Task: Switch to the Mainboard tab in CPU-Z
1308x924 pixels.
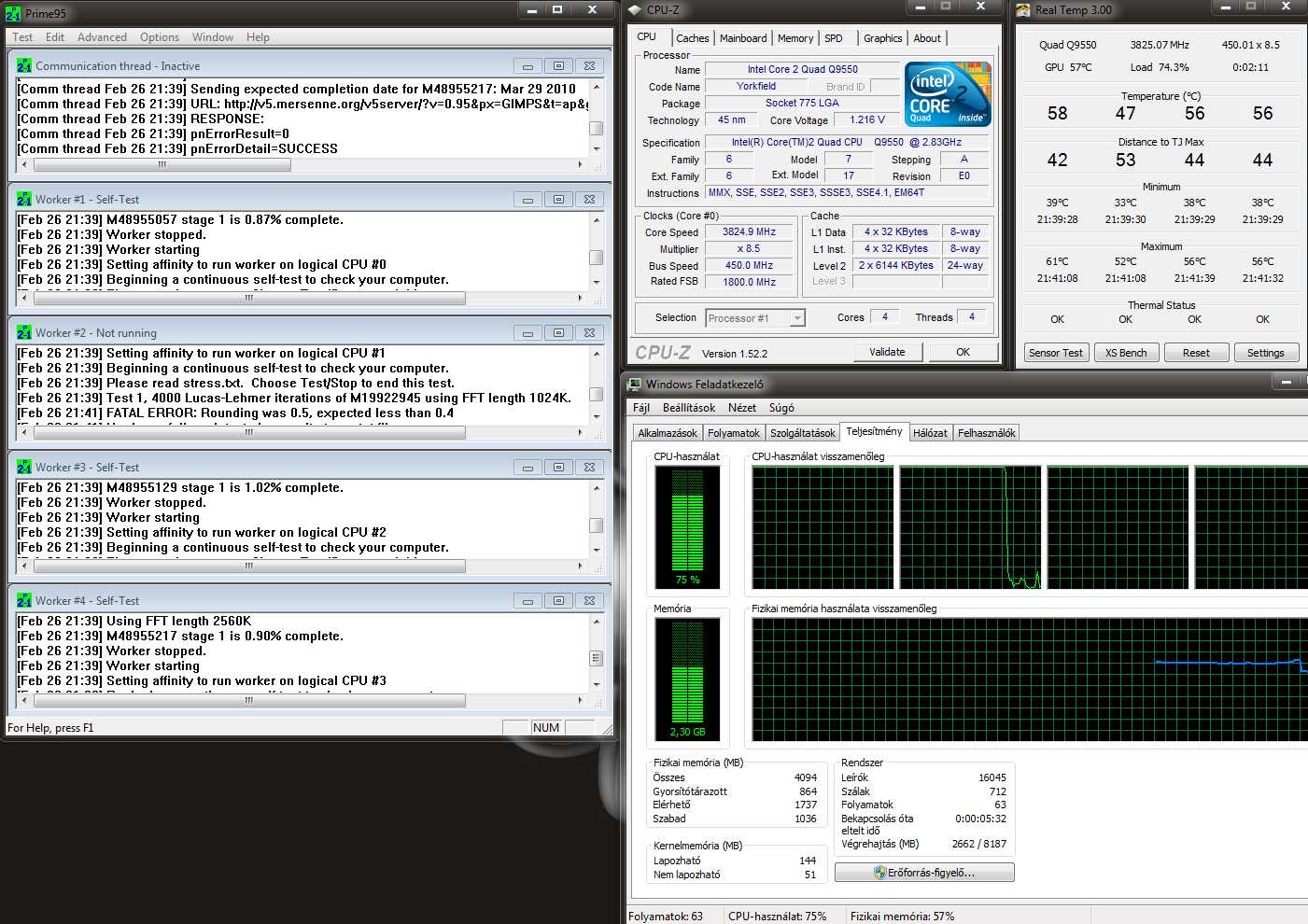Action: coord(743,38)
